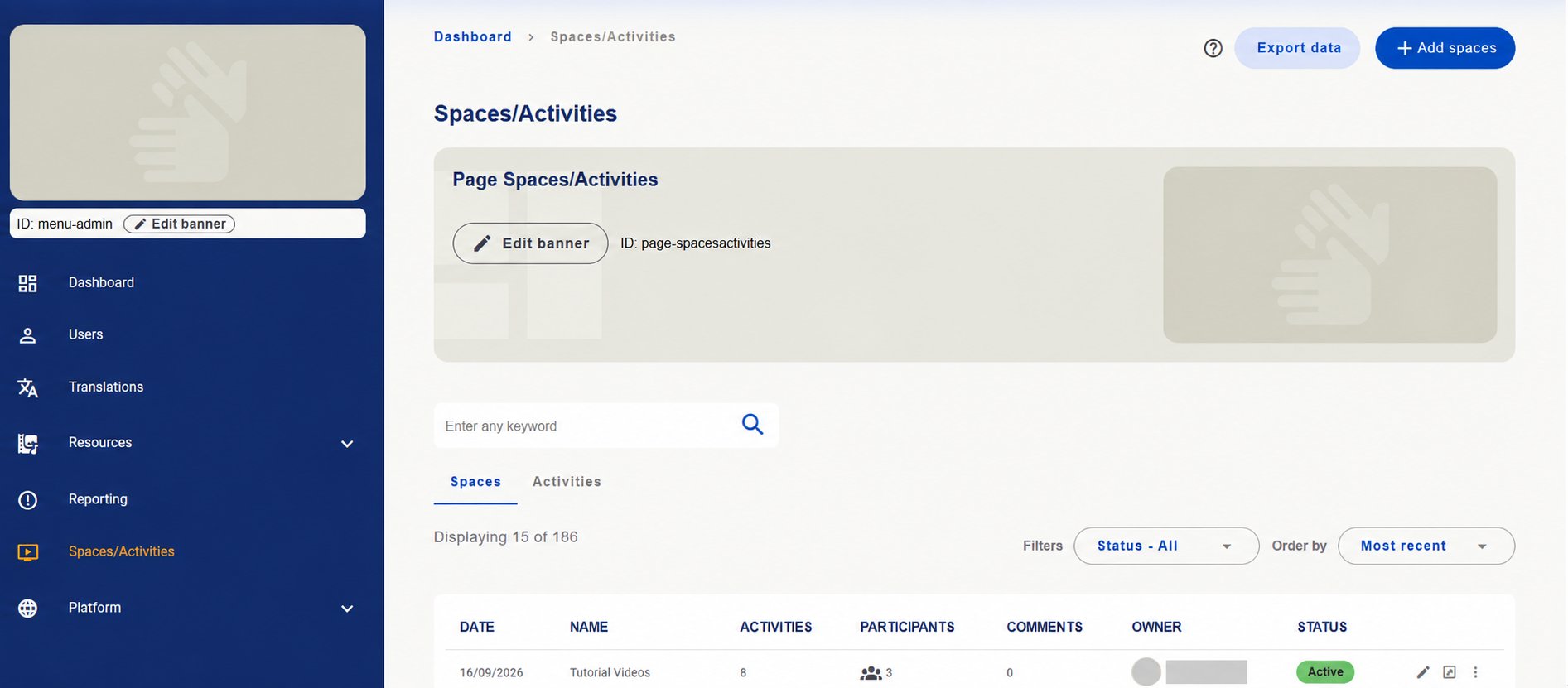
Task: Click the Spaces/Activities screen icon in sidebar
Action: click(x=27, y=552)
